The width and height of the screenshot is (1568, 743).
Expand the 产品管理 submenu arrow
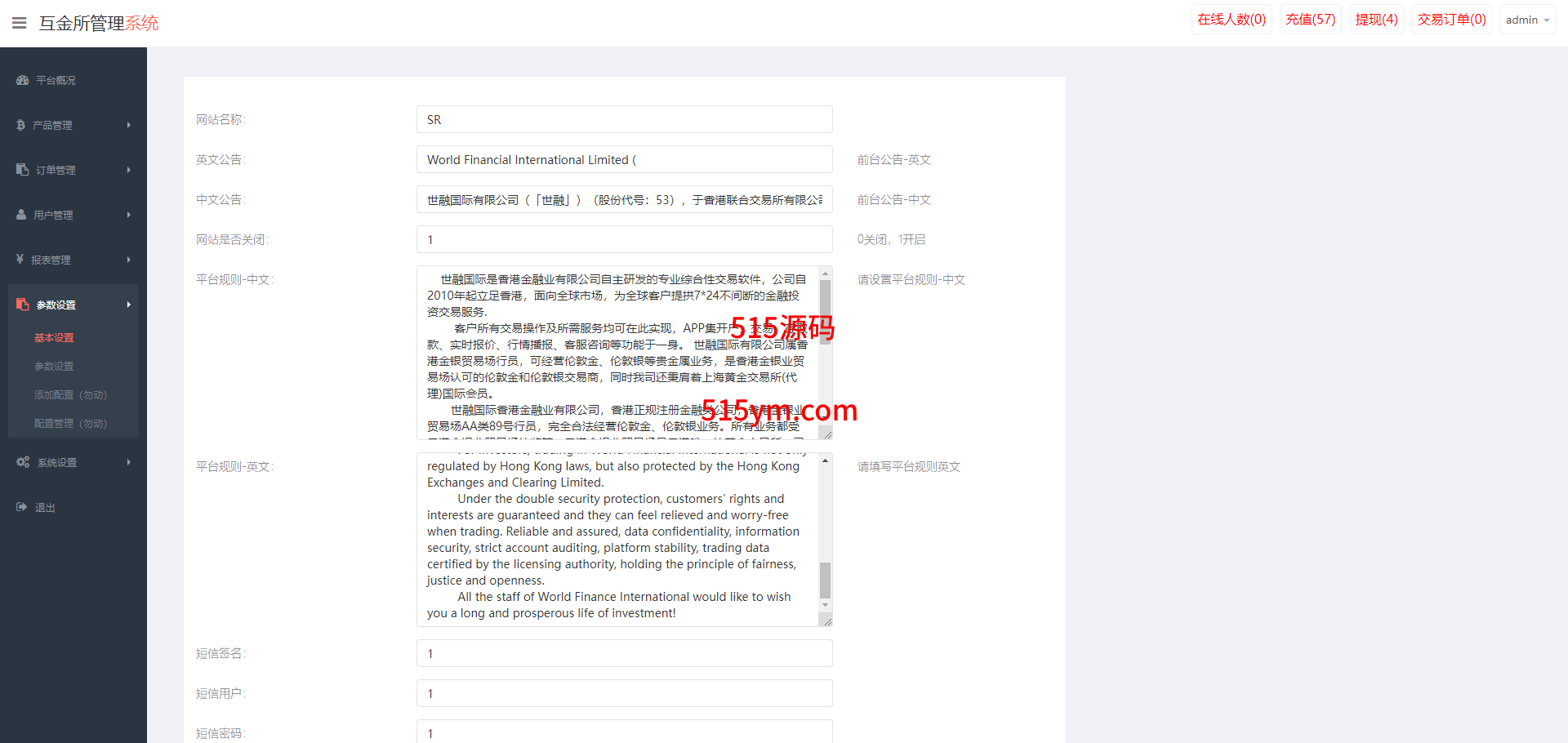tap(128, 125)
